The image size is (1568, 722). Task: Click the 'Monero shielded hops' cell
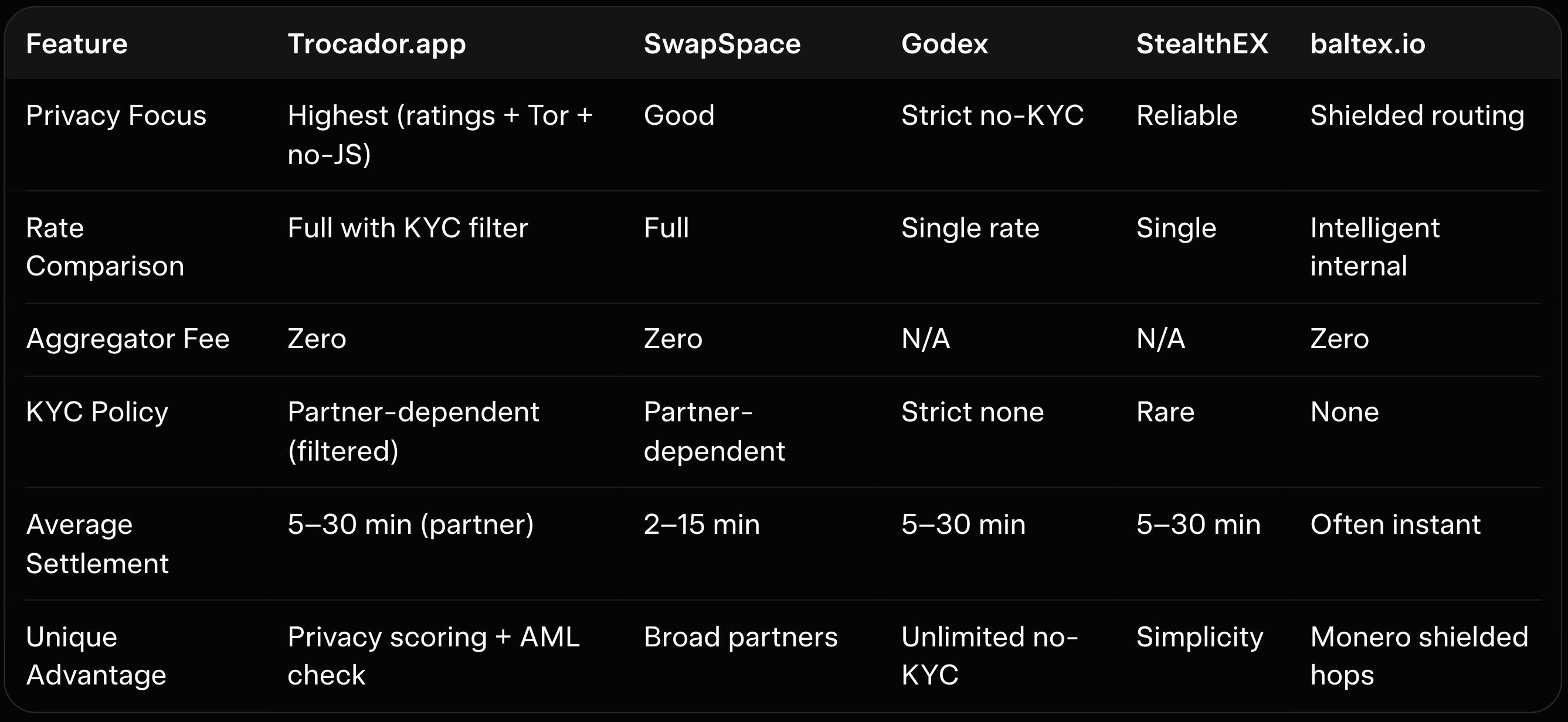[x=1418, y=656]
